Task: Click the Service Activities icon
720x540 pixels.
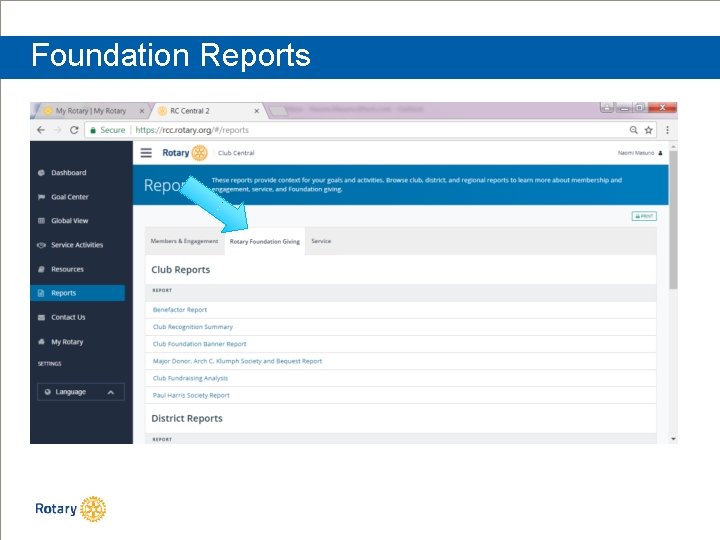Action: pyautogui.click(x=41, y=245)
